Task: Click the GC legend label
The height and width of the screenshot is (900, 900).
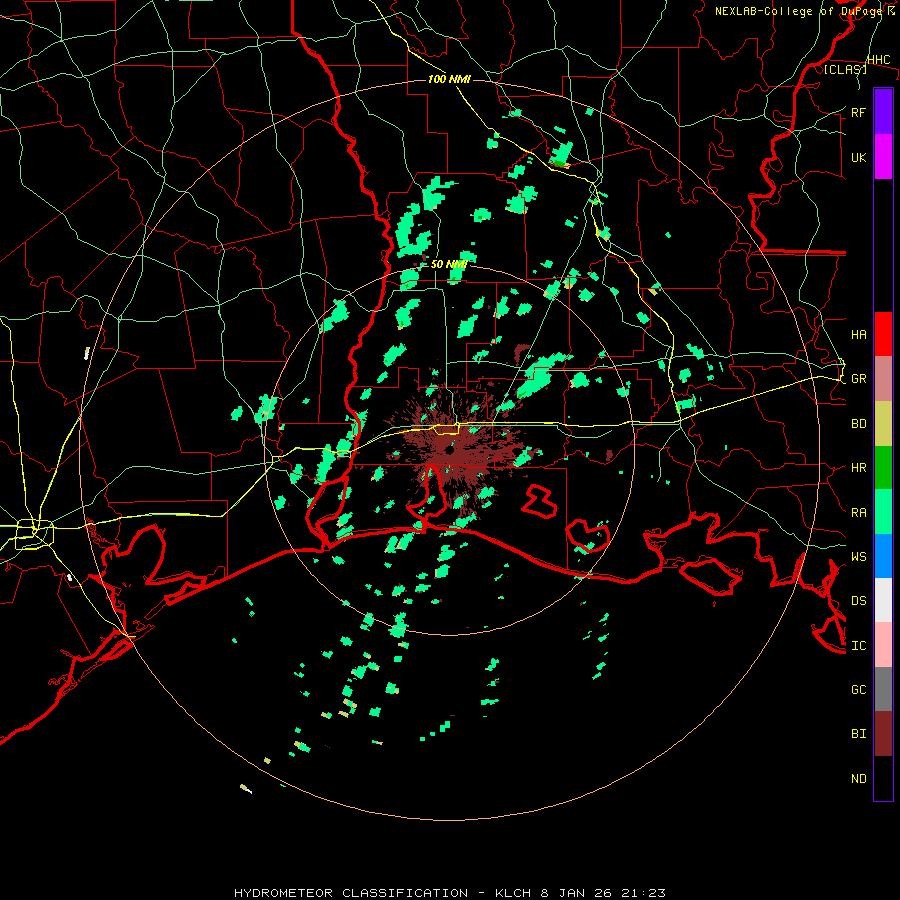Action: 858,689
